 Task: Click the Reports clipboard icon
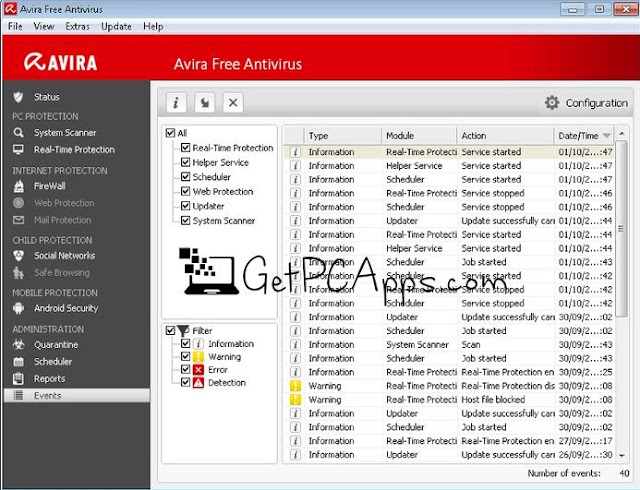pyautogui.click(x=18, y=379)
